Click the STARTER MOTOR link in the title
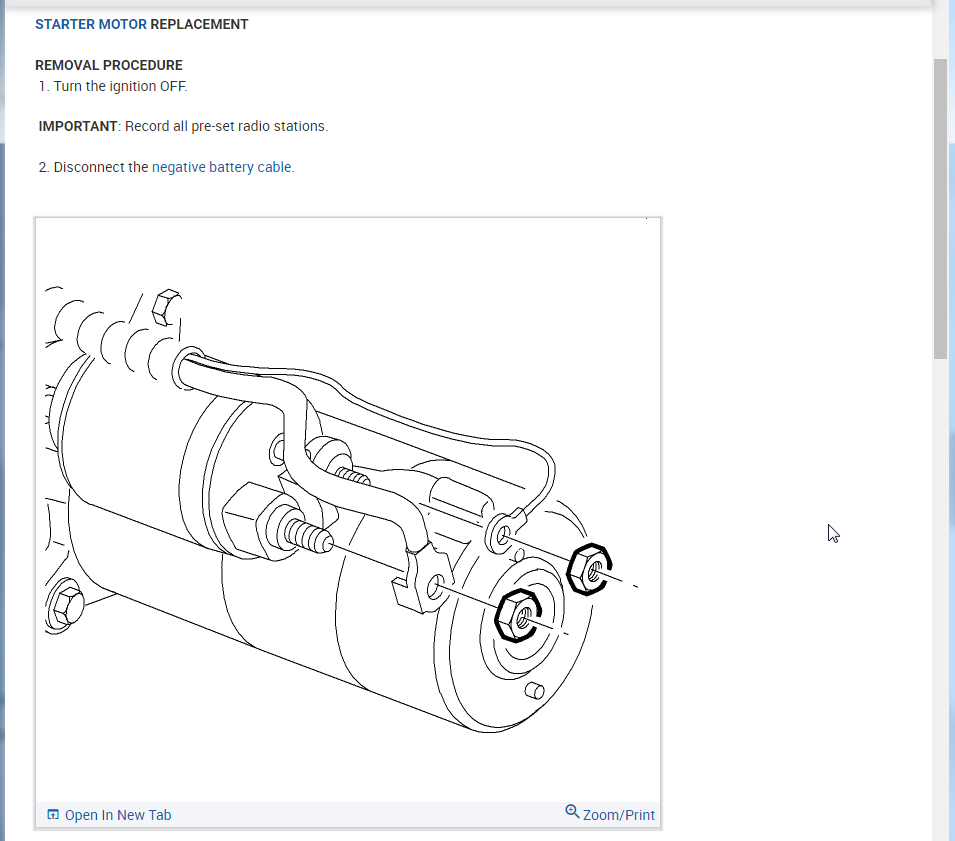955x841 pixels. coord(90,24)
